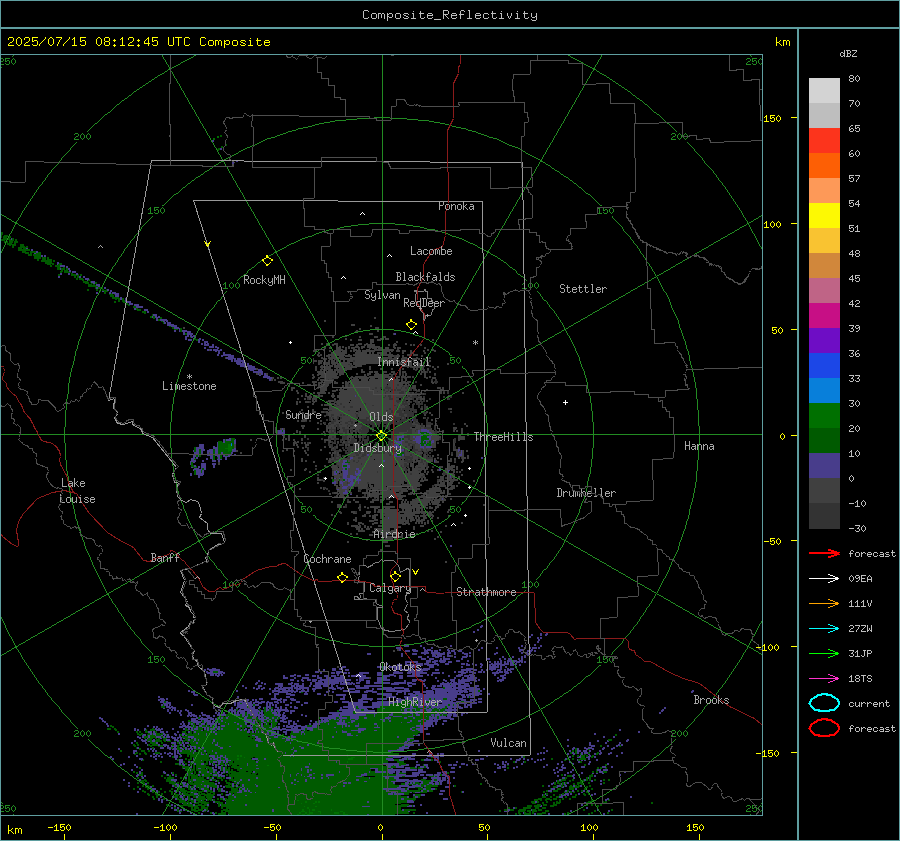Click the dBZ legend heading
This screenshot has width=900, height=841.
point(848,53)
